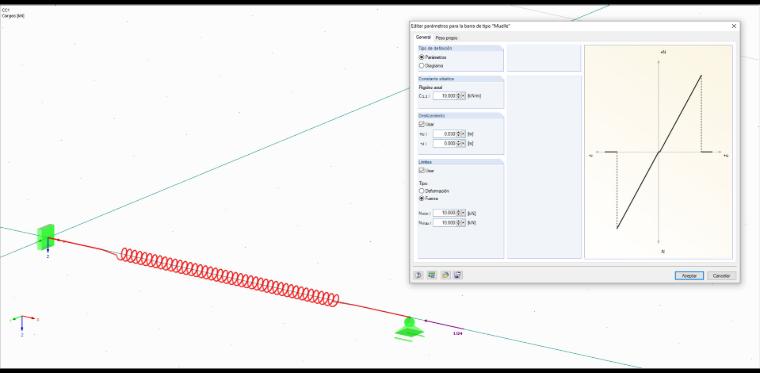
Task: Select the Fuerza limit type
Action: (x=422, y=199)
